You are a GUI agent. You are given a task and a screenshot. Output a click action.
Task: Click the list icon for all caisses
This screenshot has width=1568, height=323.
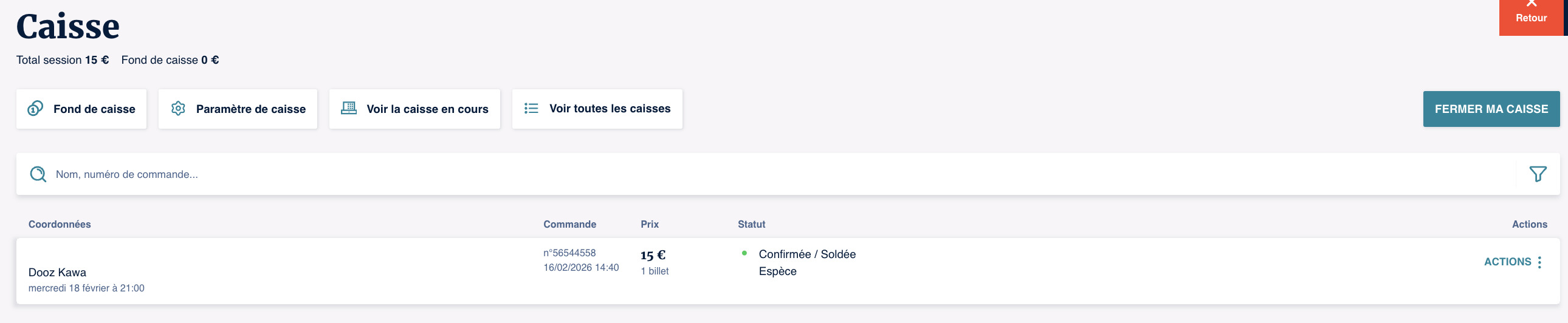(531, 108)
